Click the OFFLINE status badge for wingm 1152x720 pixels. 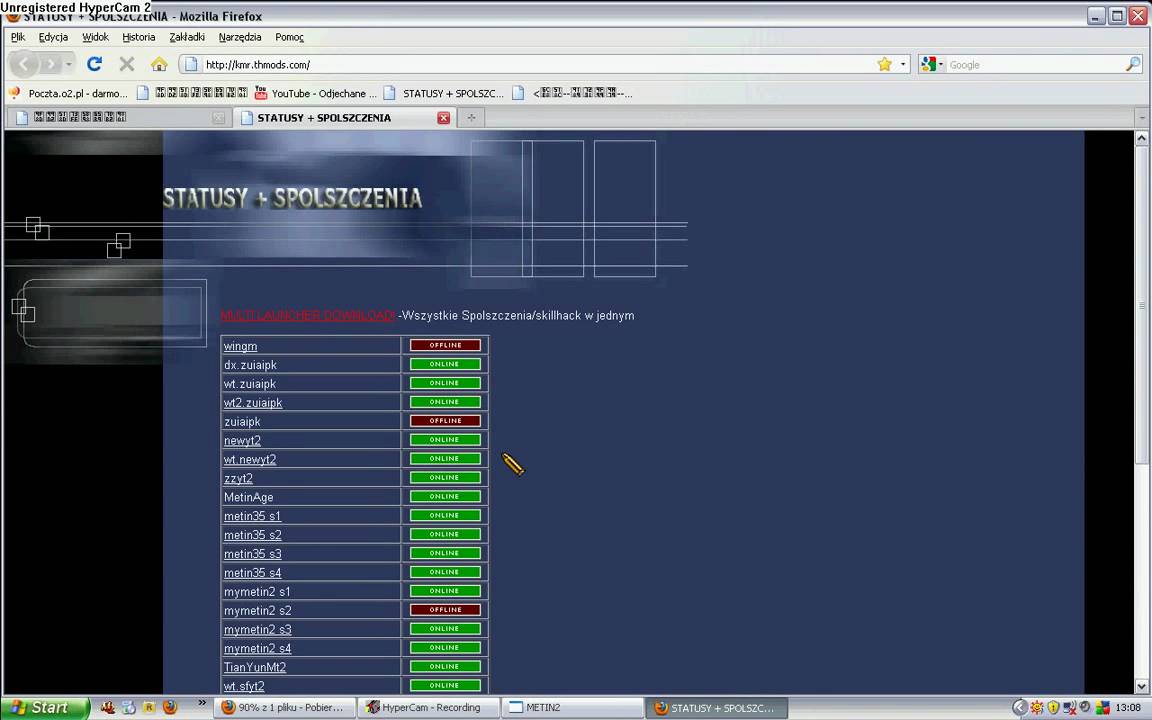tap(445, 345)
